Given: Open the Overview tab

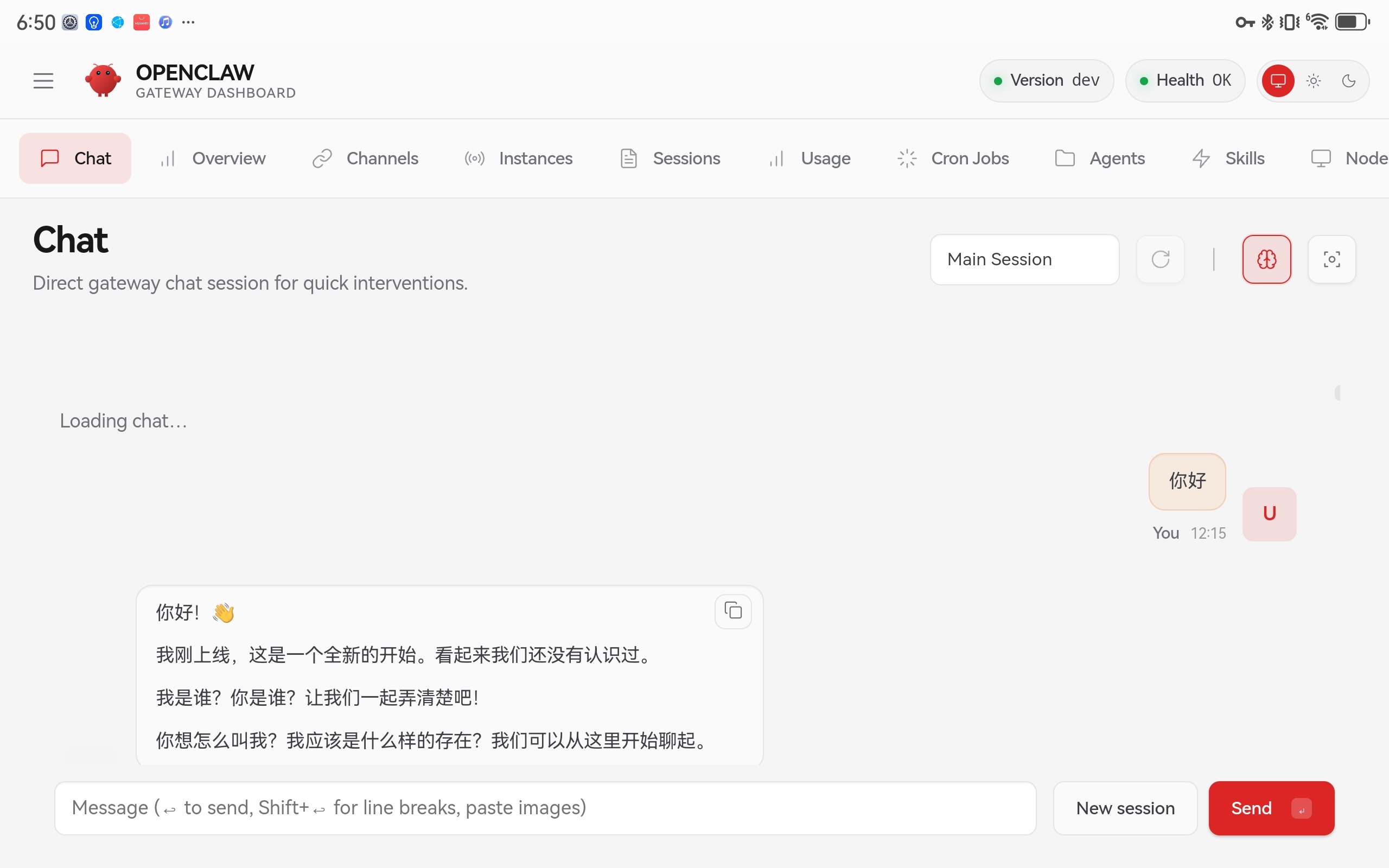Looking at the screenshot, I should (228, 158).
